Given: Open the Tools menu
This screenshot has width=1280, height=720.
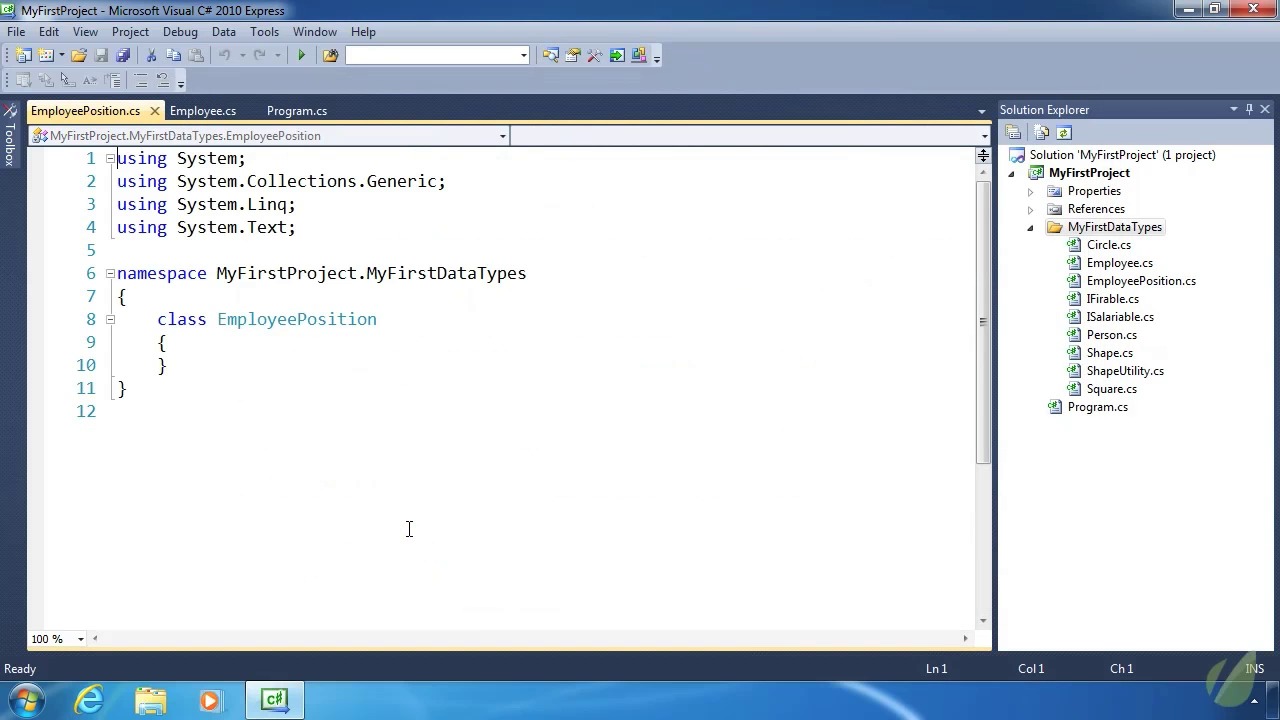Looking at the screenshot, I should point(264,32).
